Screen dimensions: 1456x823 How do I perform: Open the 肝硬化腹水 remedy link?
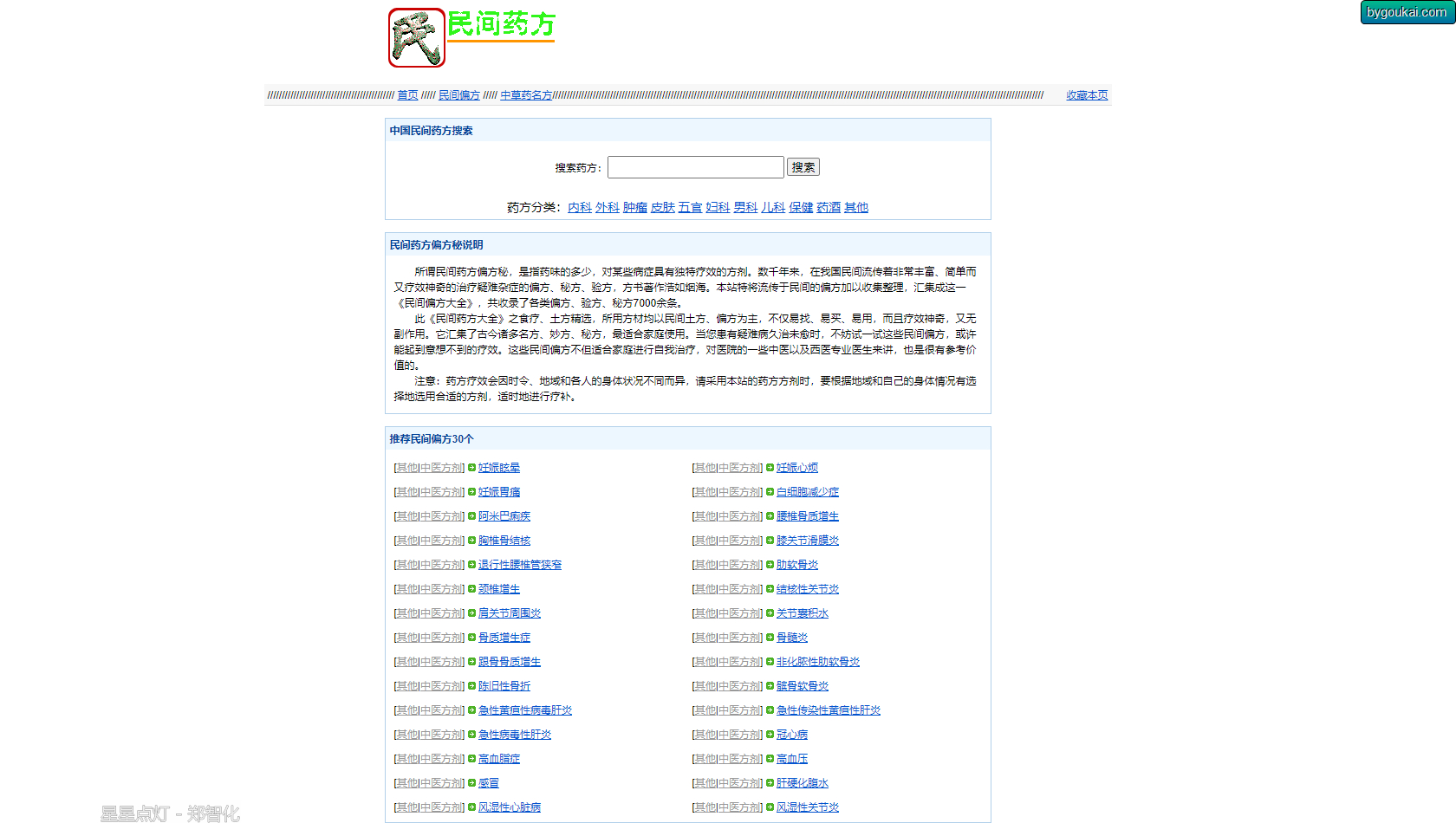click(x=803, y=783)
